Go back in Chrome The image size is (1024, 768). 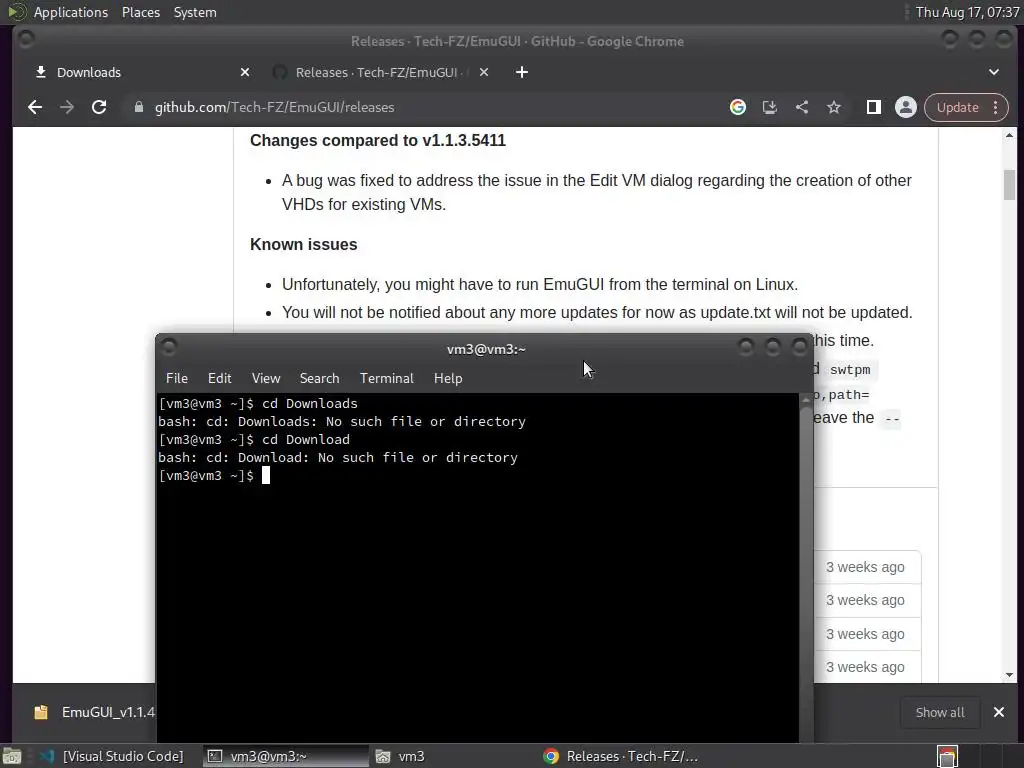click(35, 107)
